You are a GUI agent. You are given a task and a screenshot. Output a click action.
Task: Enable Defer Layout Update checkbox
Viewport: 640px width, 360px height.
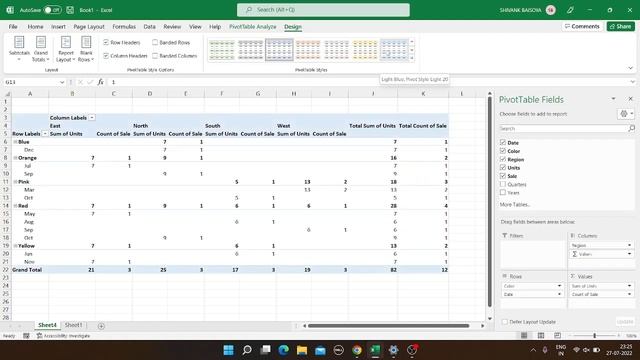pyautogui.click(x=505, y=322)
